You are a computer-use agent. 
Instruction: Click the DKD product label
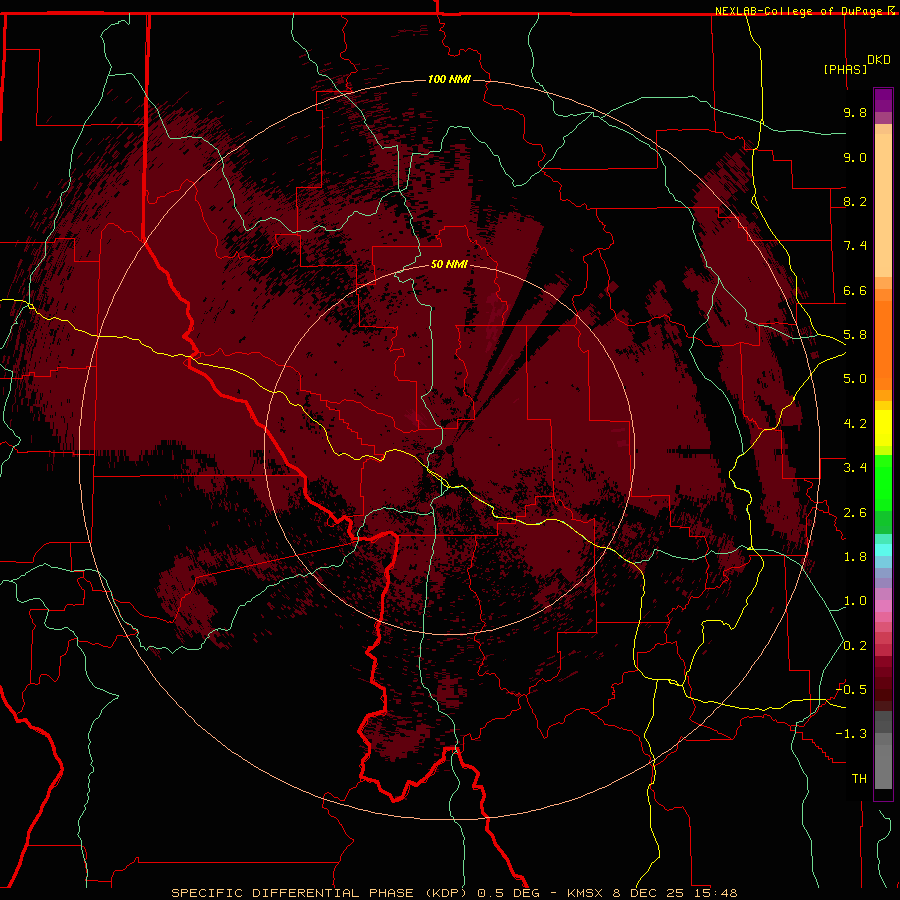879,60
